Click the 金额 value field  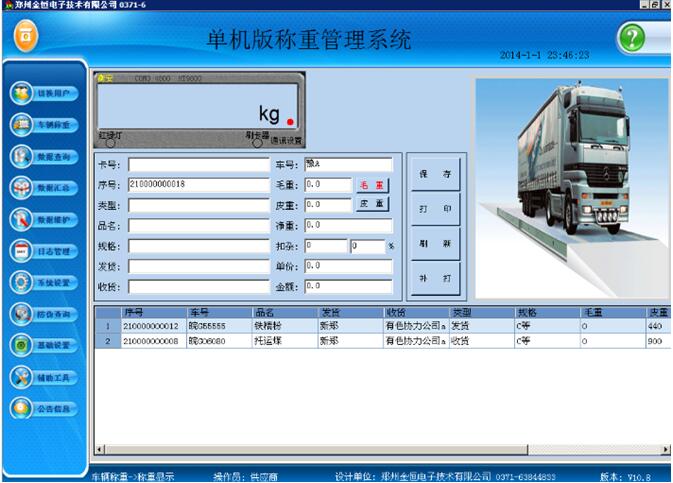349,286
